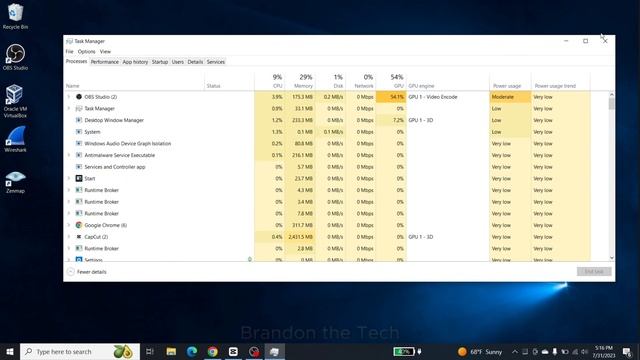Open the View menu
640x360 pixels.
click(105, 51)
